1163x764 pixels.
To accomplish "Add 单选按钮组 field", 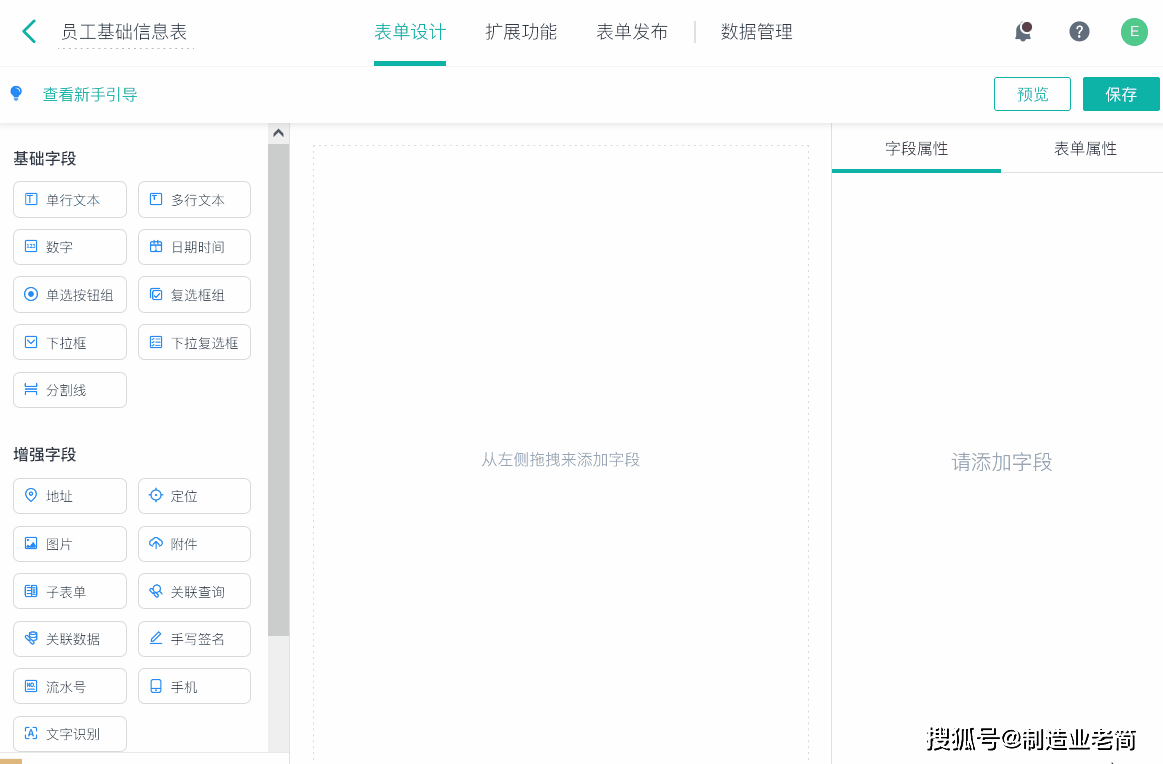I will click(x=70, y=294).
